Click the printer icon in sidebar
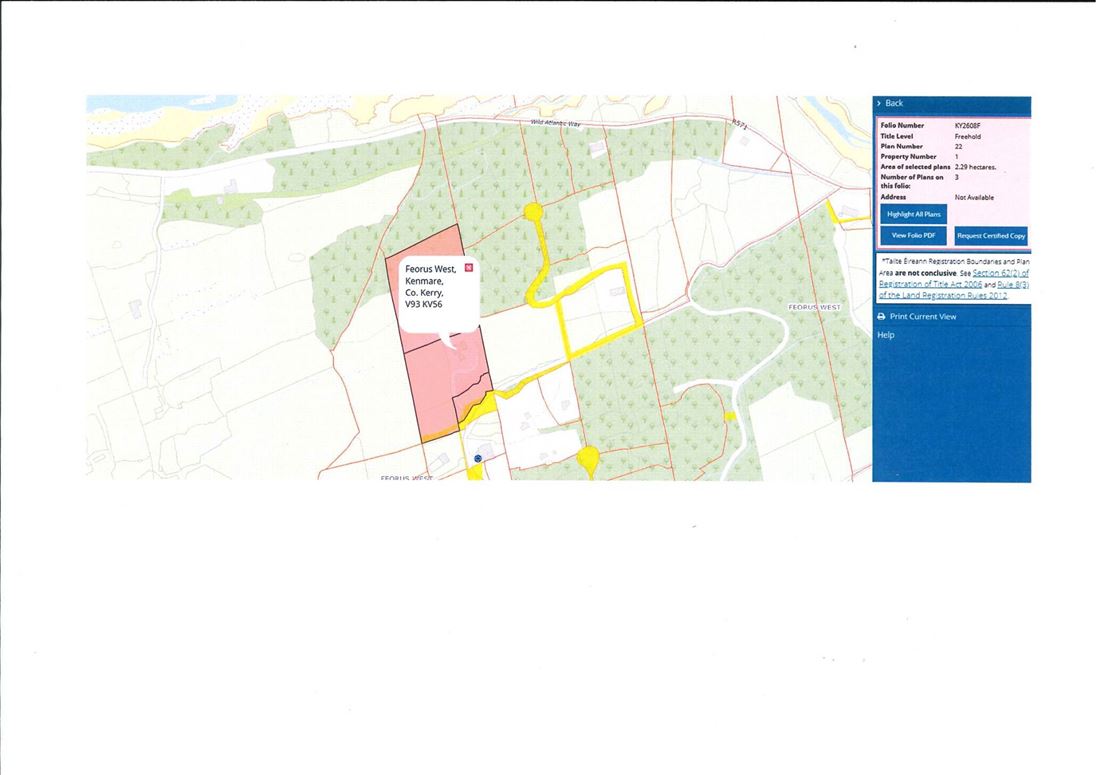The width and height of the screenshot is (1096, 775). pos(881,317)
